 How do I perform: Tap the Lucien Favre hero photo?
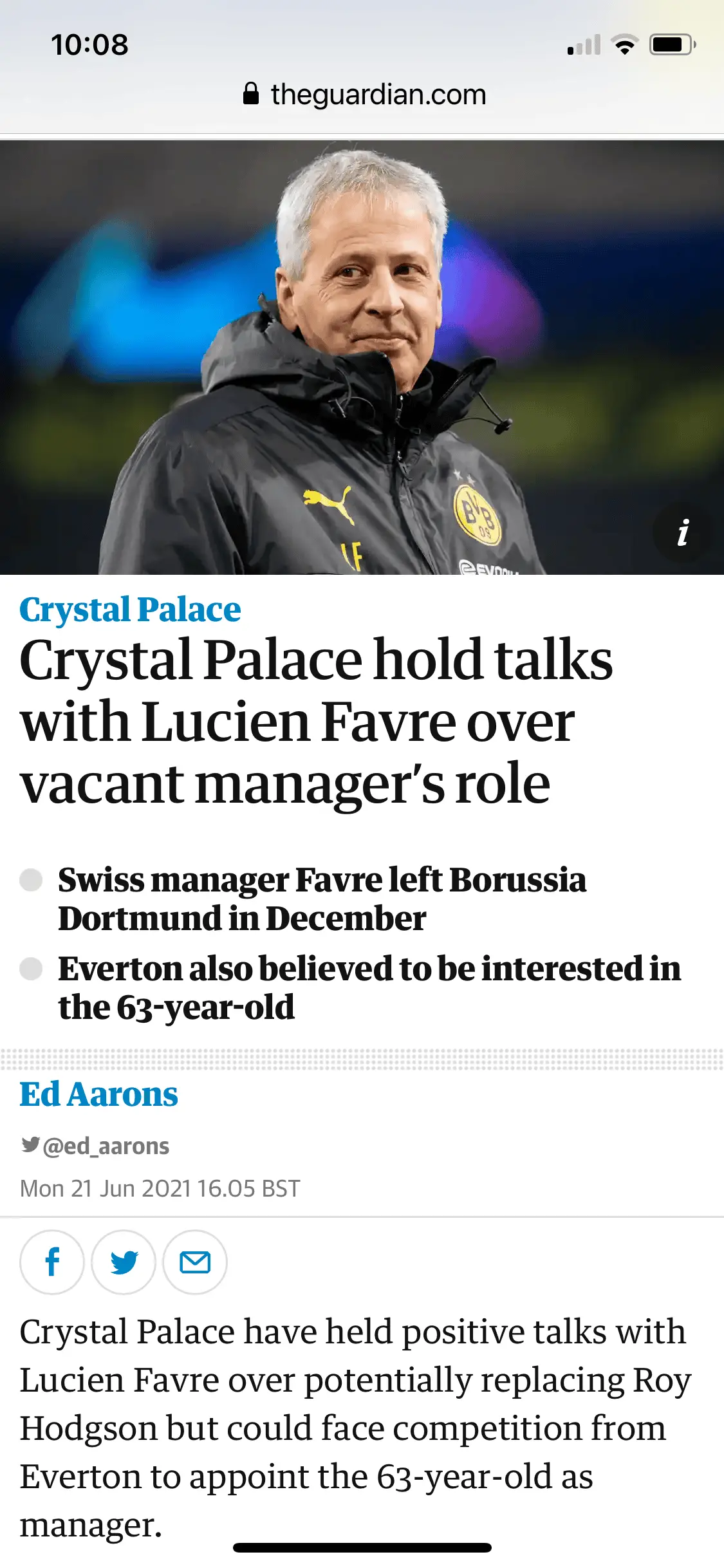pyautogui.click(x=362, y=357)
